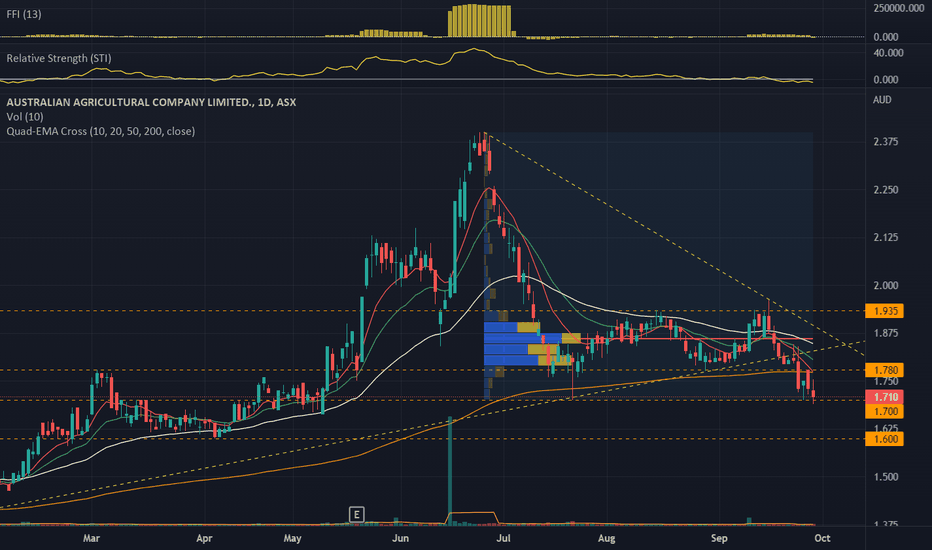Click the Jun label on the time axis
932x550 pixels.
pos(401,538)
